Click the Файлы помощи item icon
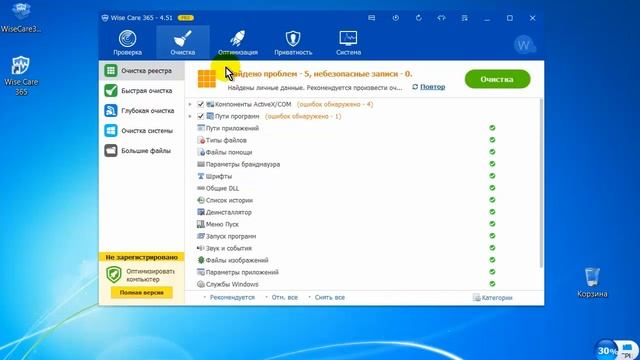 click(201, 152)
